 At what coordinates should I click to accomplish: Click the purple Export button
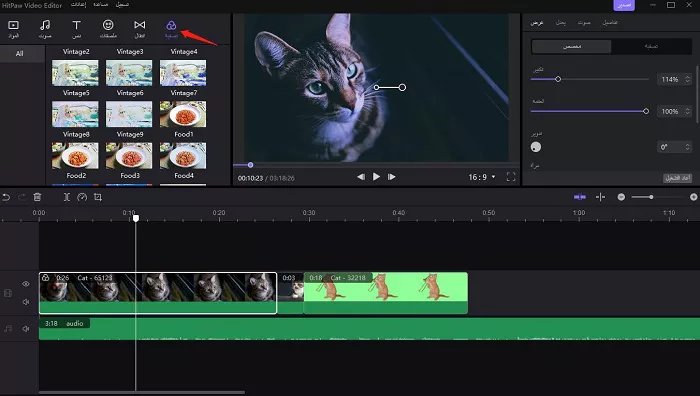[624, 5]
